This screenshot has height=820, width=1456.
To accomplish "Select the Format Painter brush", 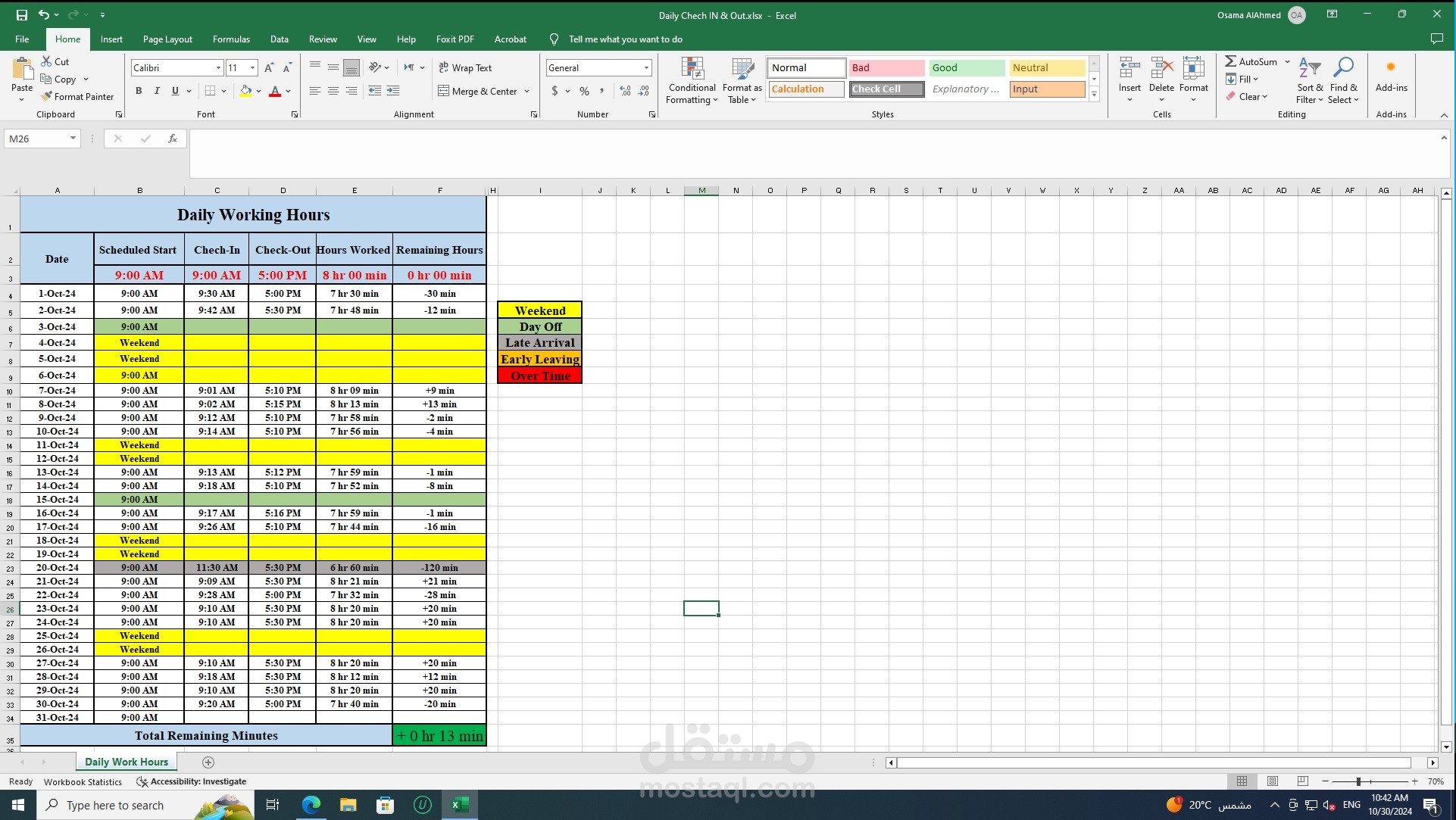I will pos(47,96).
